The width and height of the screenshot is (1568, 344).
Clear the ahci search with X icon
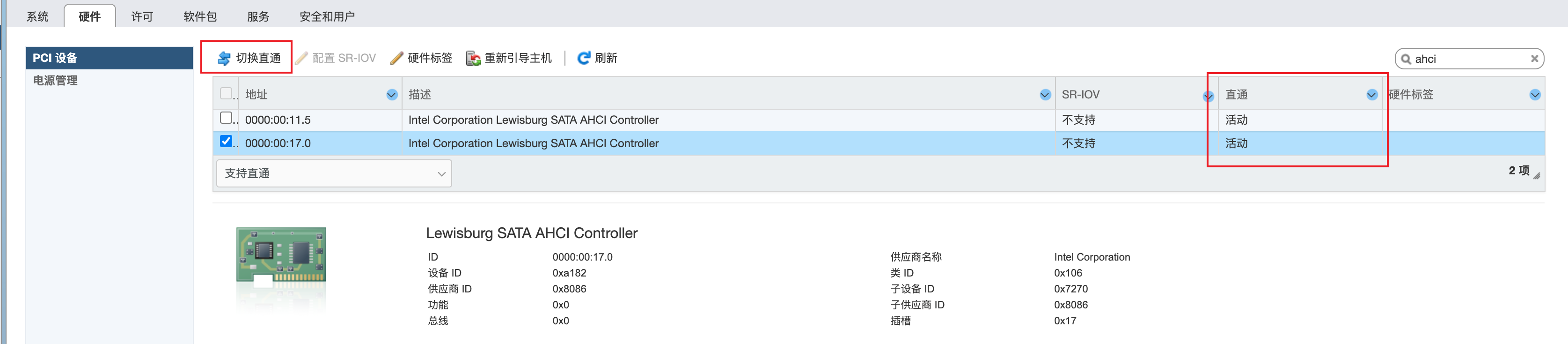(1534, 59)
